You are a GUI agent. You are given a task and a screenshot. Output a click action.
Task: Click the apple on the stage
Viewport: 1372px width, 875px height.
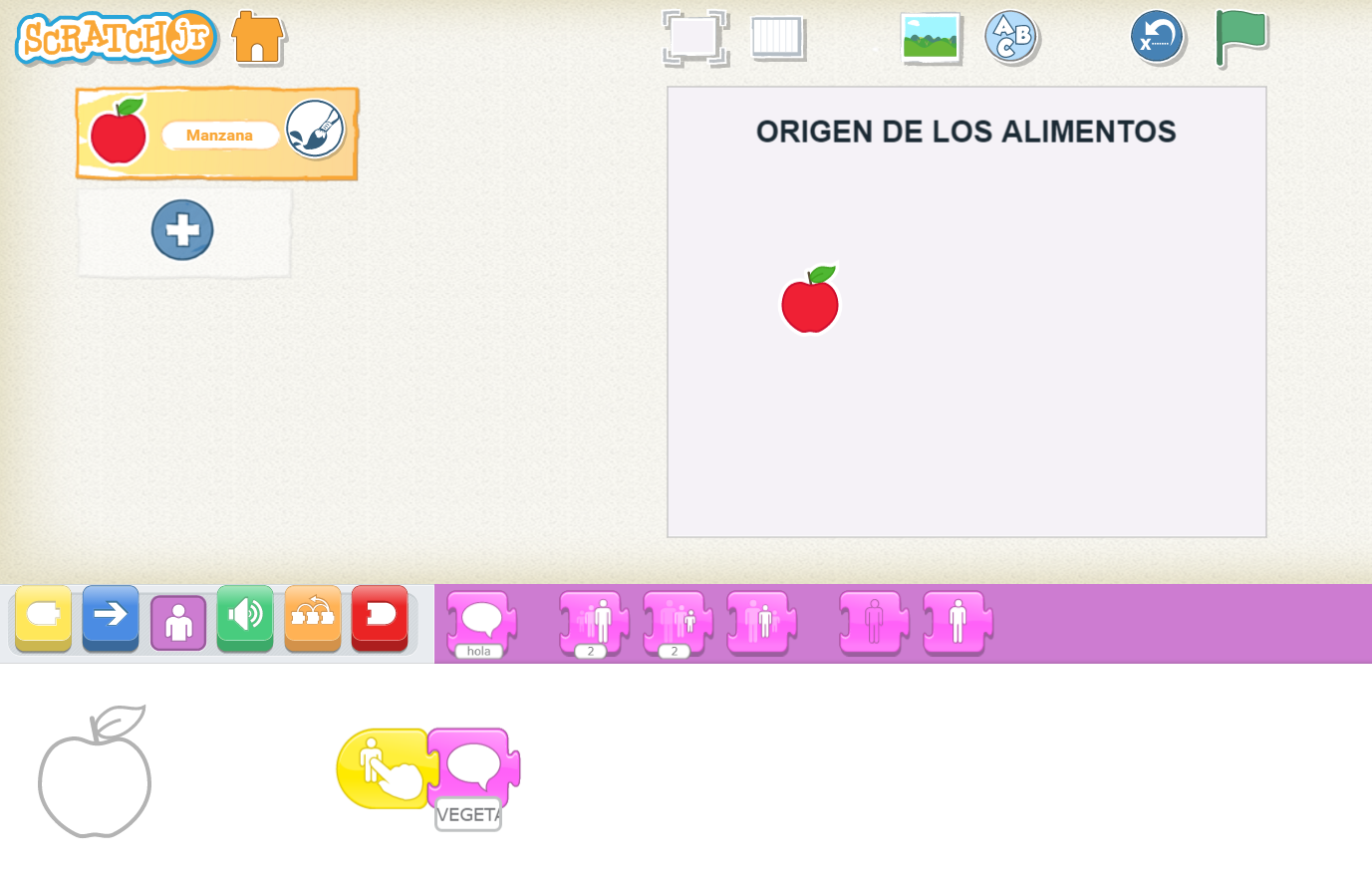tap(810, 299)
